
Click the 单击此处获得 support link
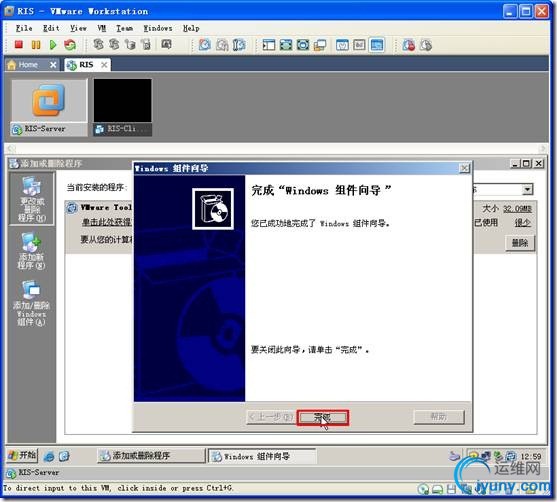pyautogui.click(x=107, y=222)
